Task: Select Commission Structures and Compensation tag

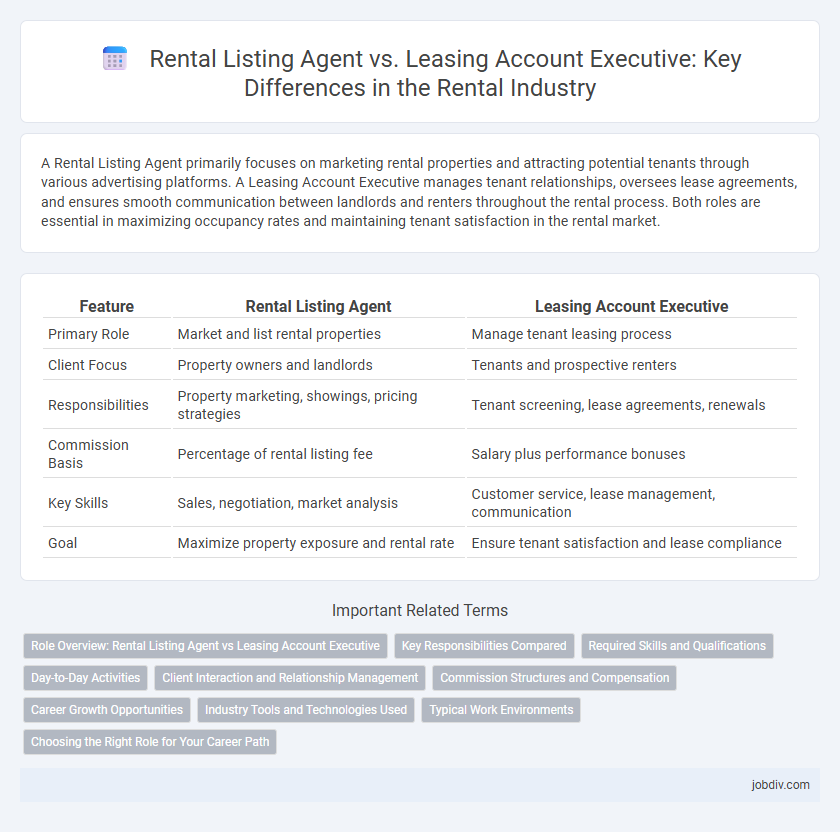Action: pyautogui.click(x=554, y=678)
